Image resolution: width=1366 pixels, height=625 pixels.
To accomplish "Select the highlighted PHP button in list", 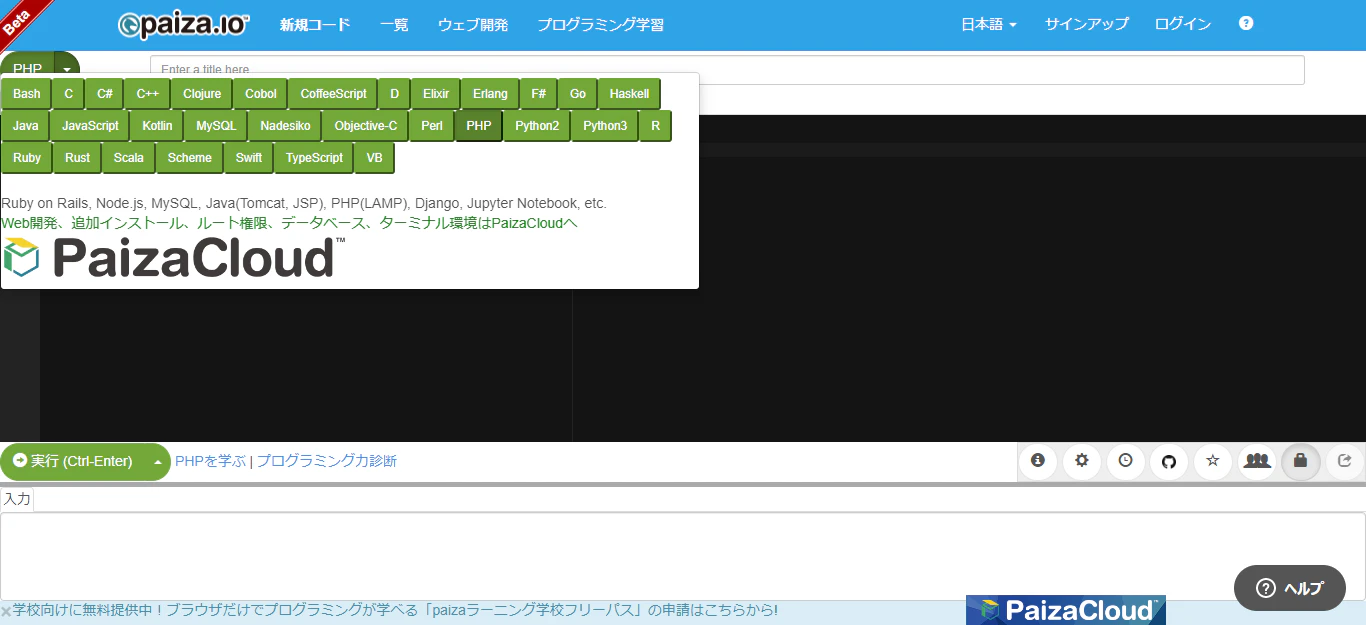I will [479, 126].
